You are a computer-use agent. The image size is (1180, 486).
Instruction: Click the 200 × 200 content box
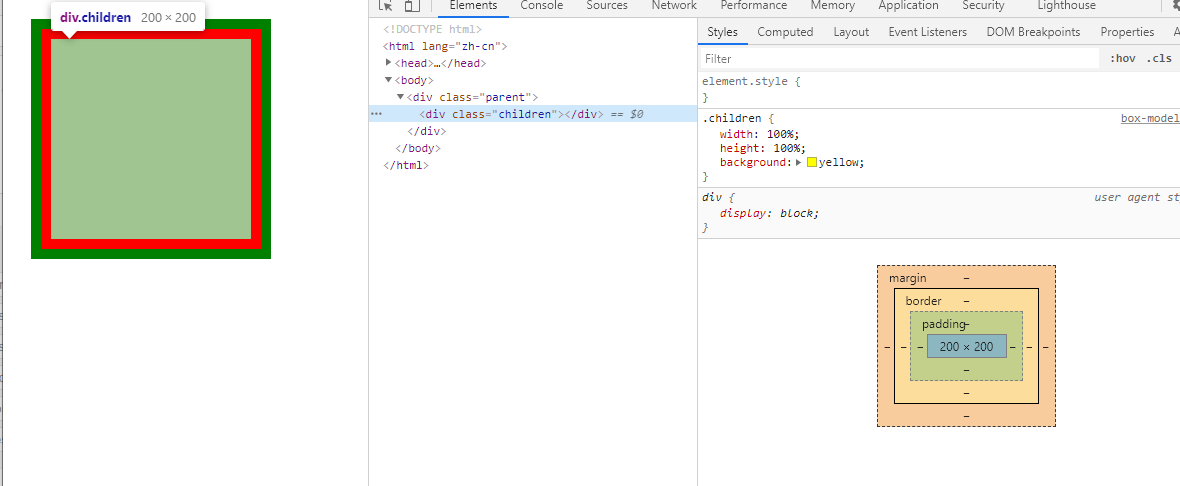pos(966,347)
